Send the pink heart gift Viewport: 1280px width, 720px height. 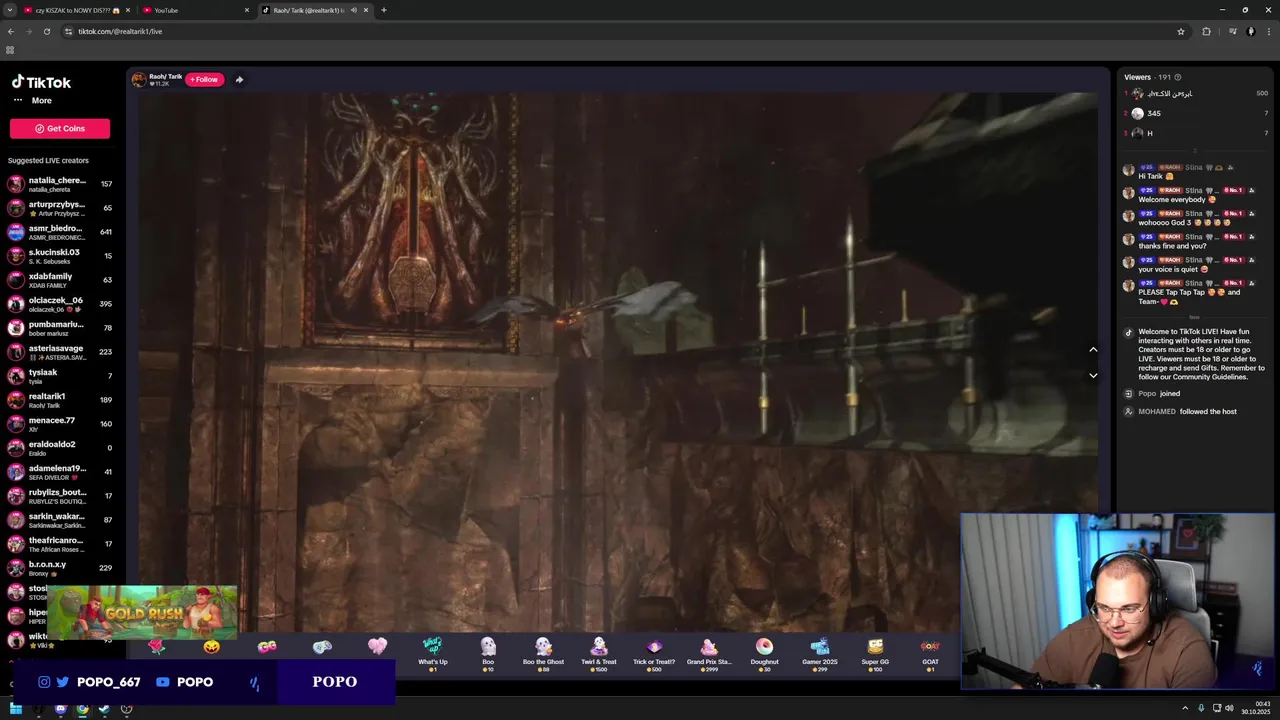[377, 647]
